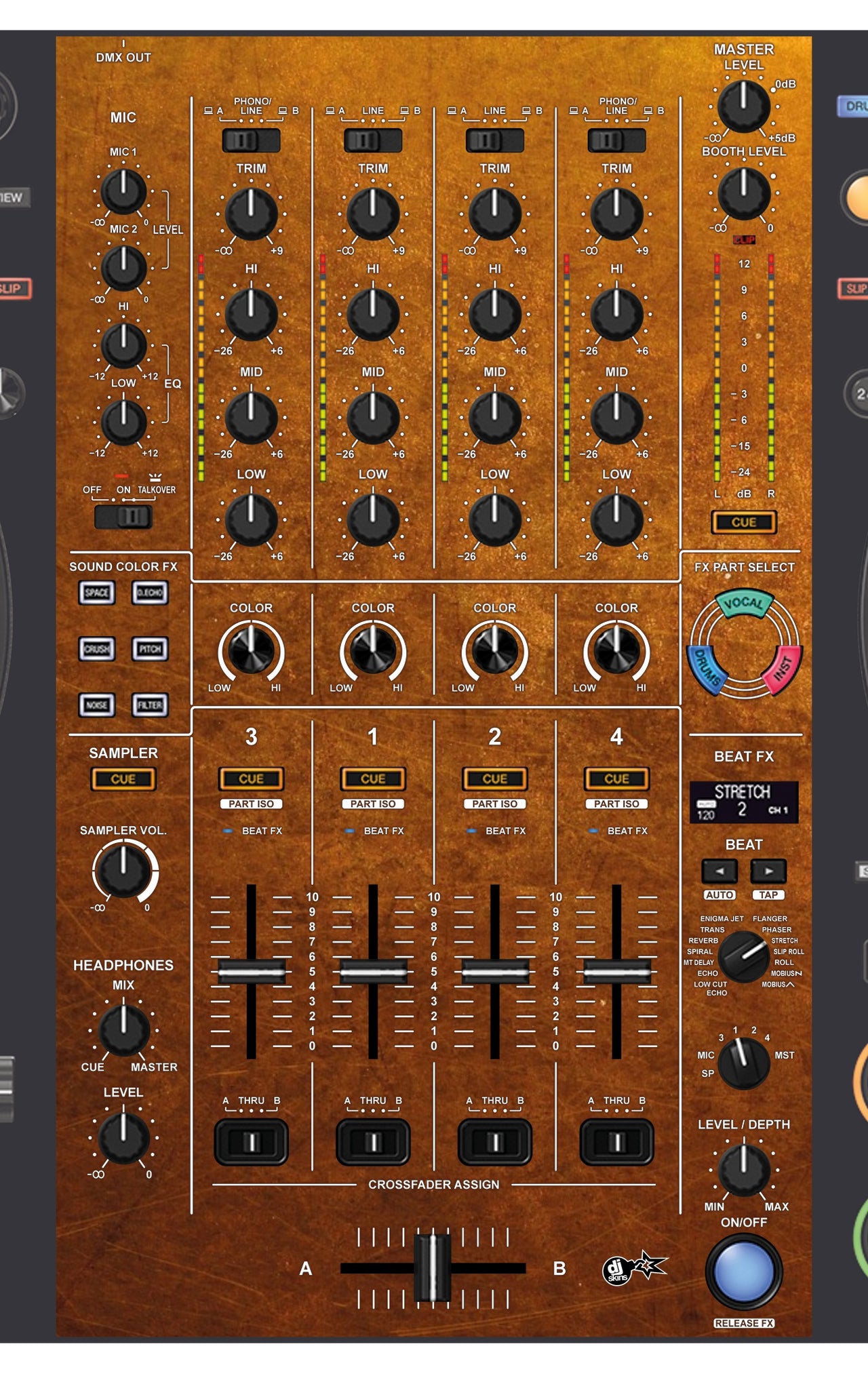868x1380 pixels.
Task: Click channel 3 HI EQ knob
Action: click(251, 315)
